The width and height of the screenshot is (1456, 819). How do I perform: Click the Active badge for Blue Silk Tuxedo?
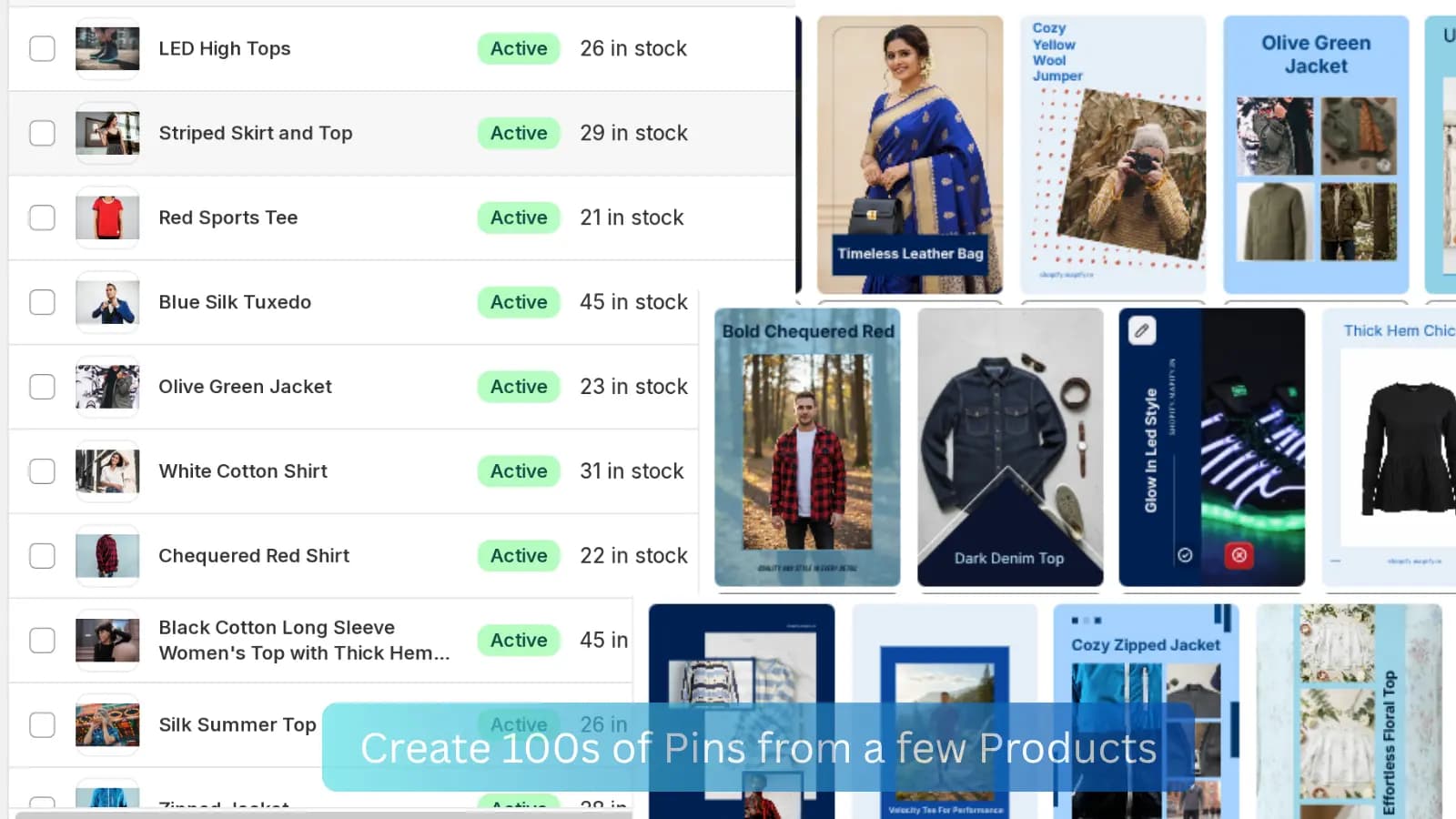tap(519, 302)
